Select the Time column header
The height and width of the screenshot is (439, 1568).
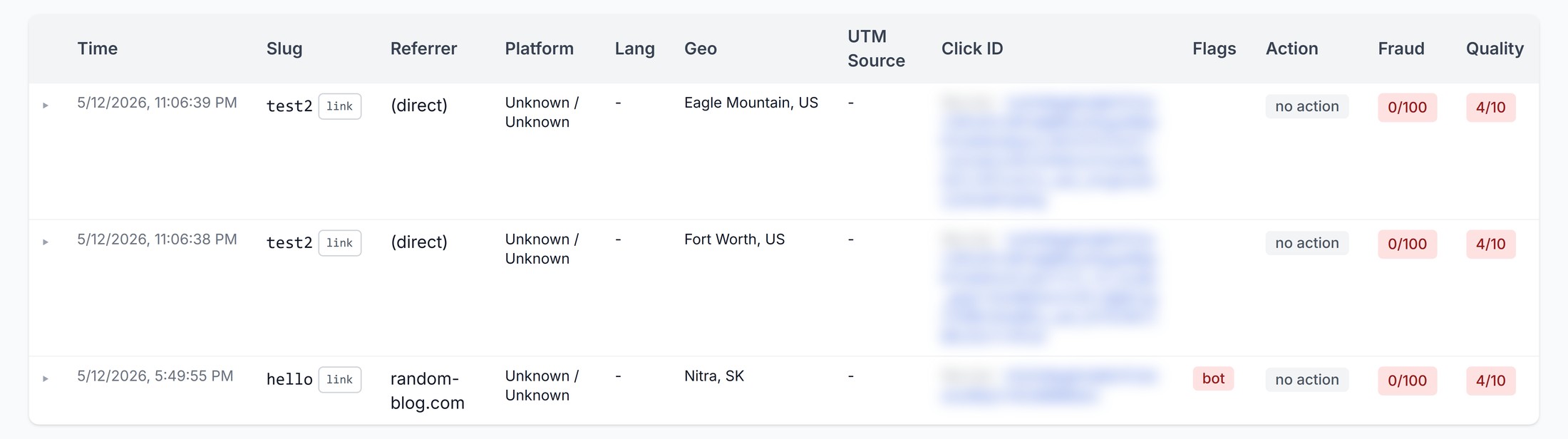pos(97,48)
